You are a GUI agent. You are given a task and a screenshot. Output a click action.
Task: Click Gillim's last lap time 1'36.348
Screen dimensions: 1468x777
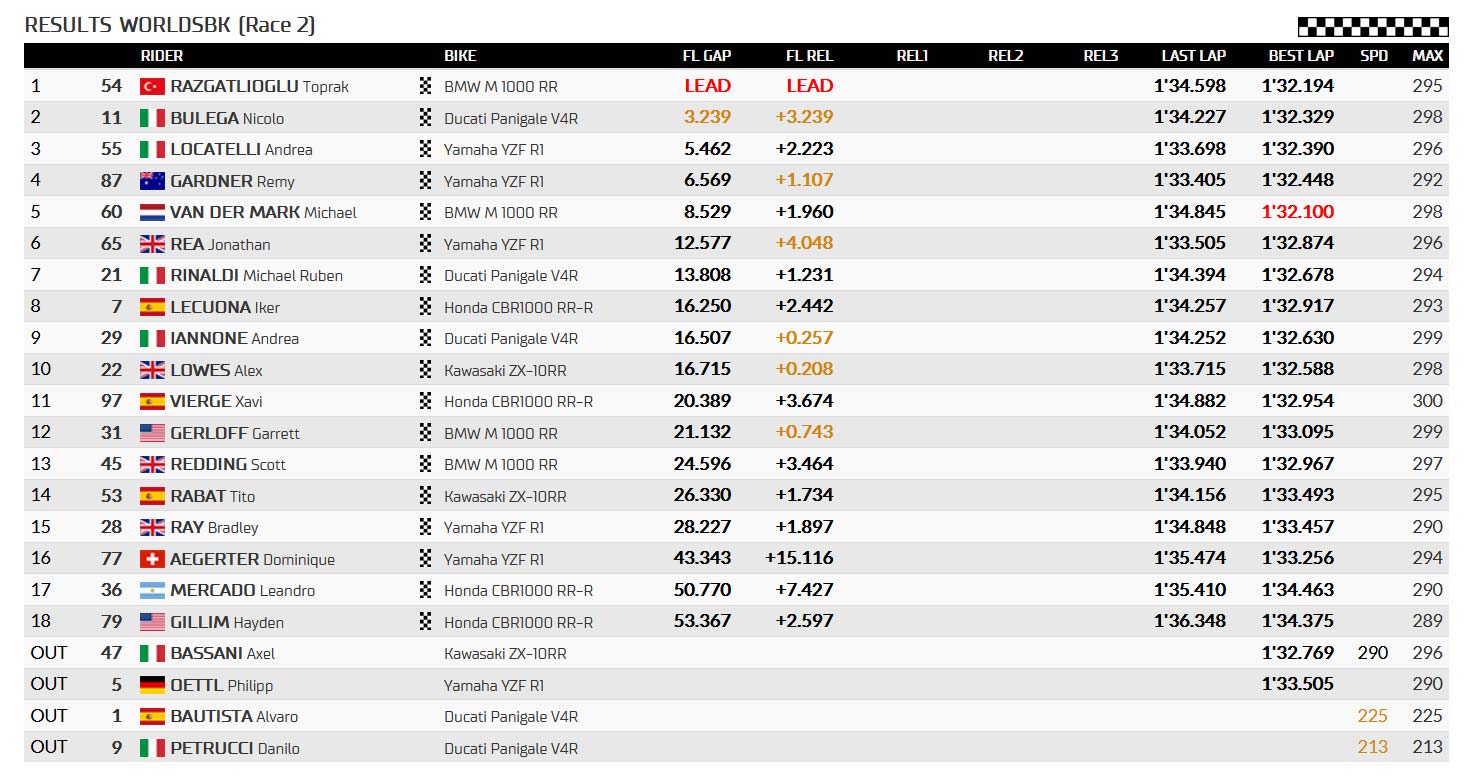click(x=1190, y=621)
